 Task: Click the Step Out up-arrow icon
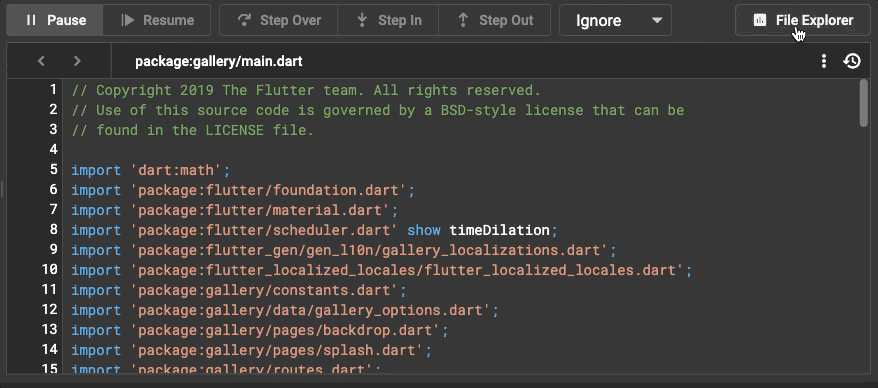[463, 20]
